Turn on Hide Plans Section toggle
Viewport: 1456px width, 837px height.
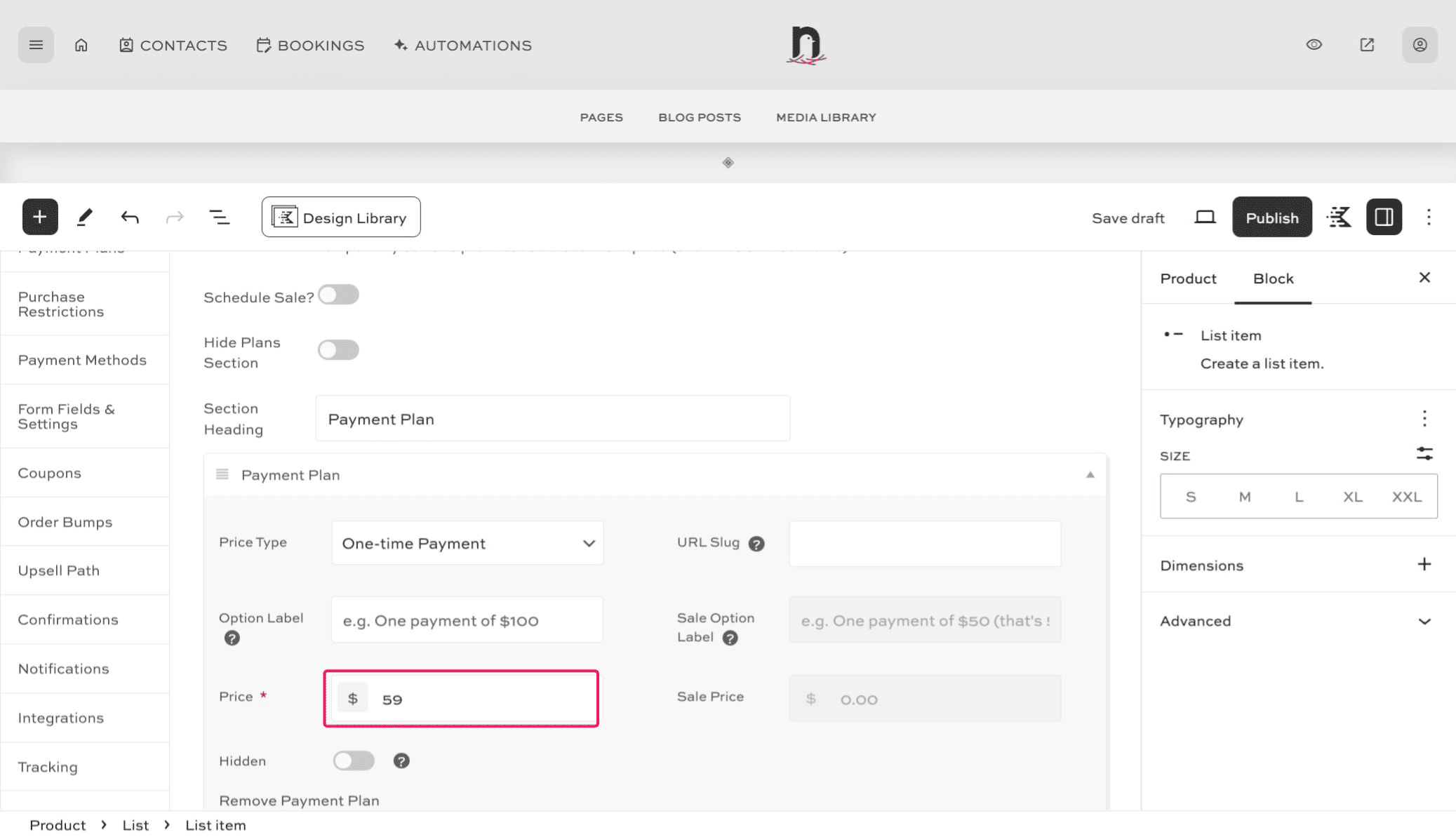click(x=339, y=349)
